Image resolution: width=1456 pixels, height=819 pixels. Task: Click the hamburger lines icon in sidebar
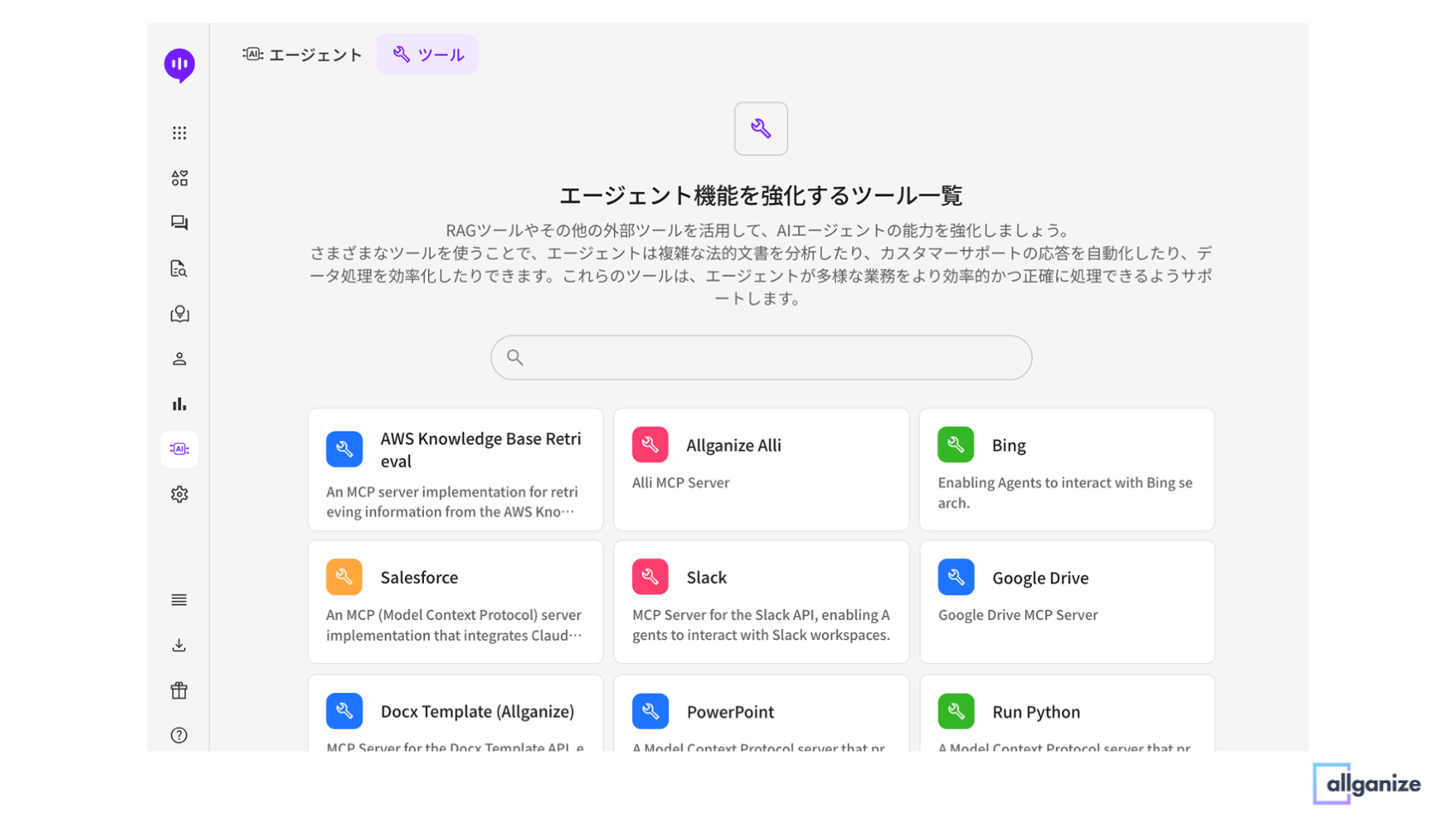[179, 600]
